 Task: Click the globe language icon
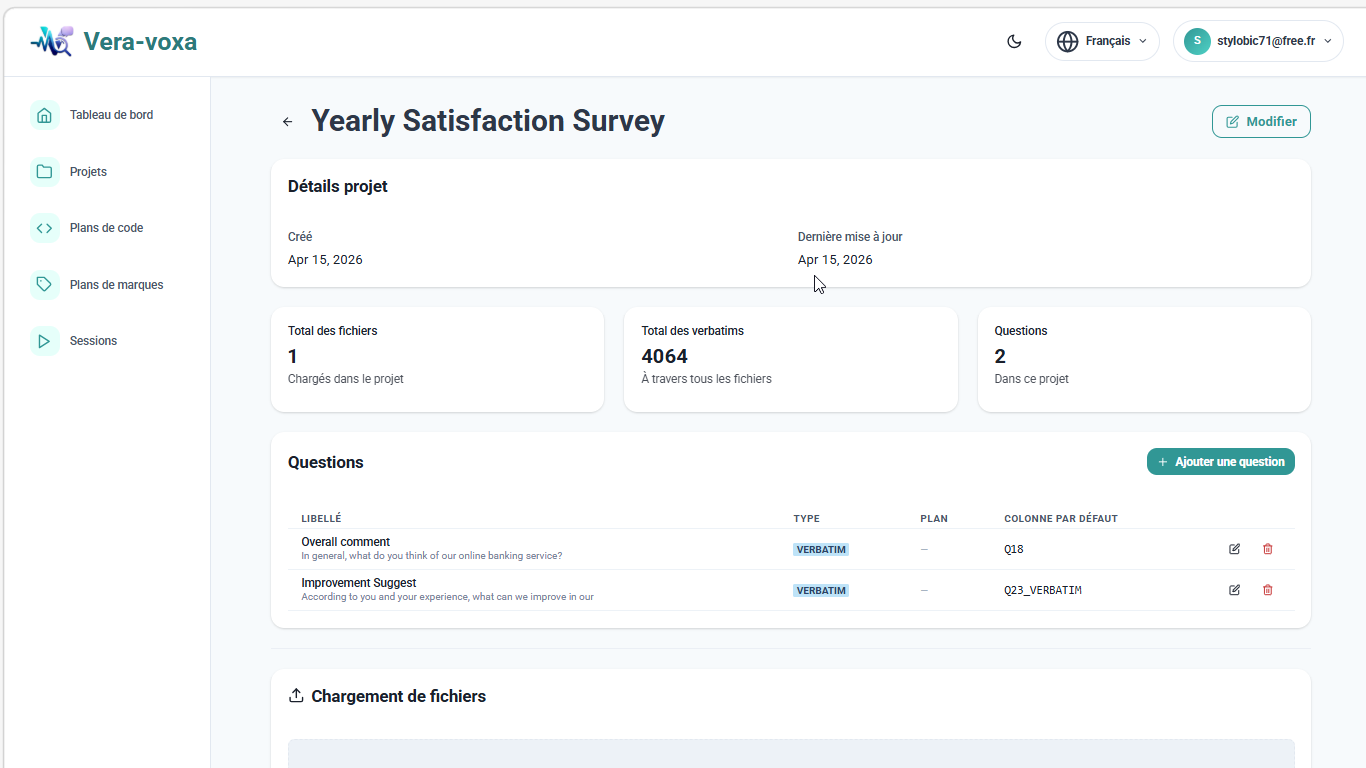[1067, 41]
